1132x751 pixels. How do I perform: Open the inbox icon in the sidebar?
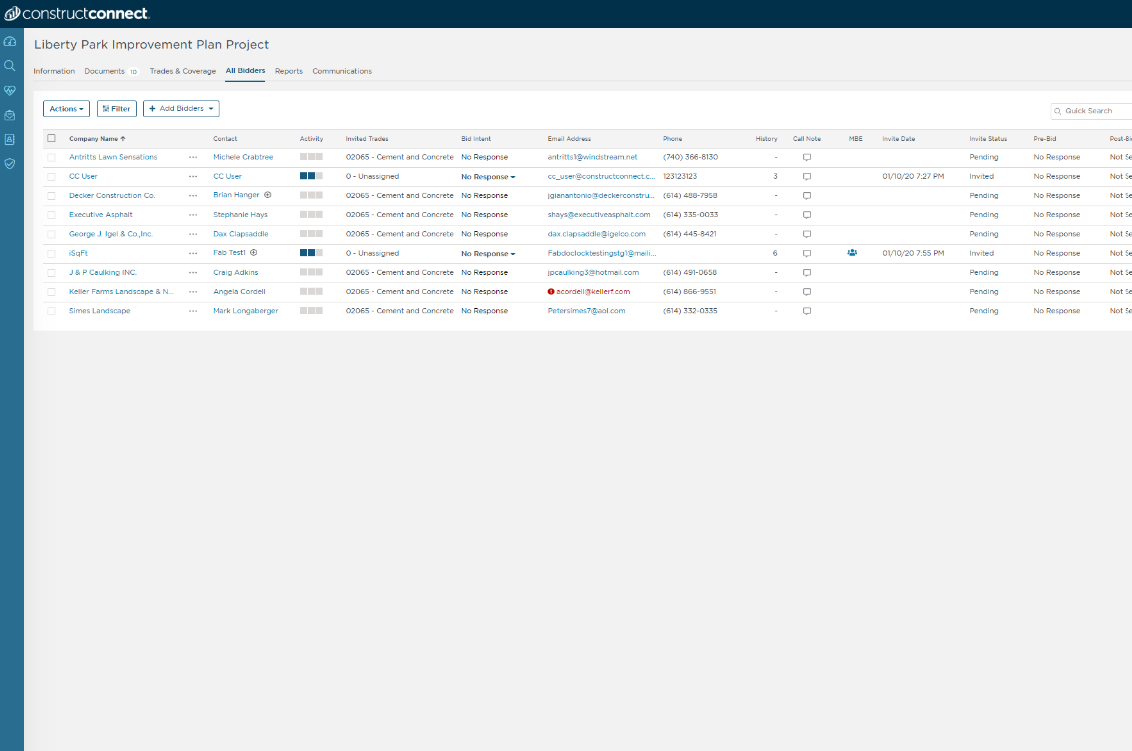point(10,114)
